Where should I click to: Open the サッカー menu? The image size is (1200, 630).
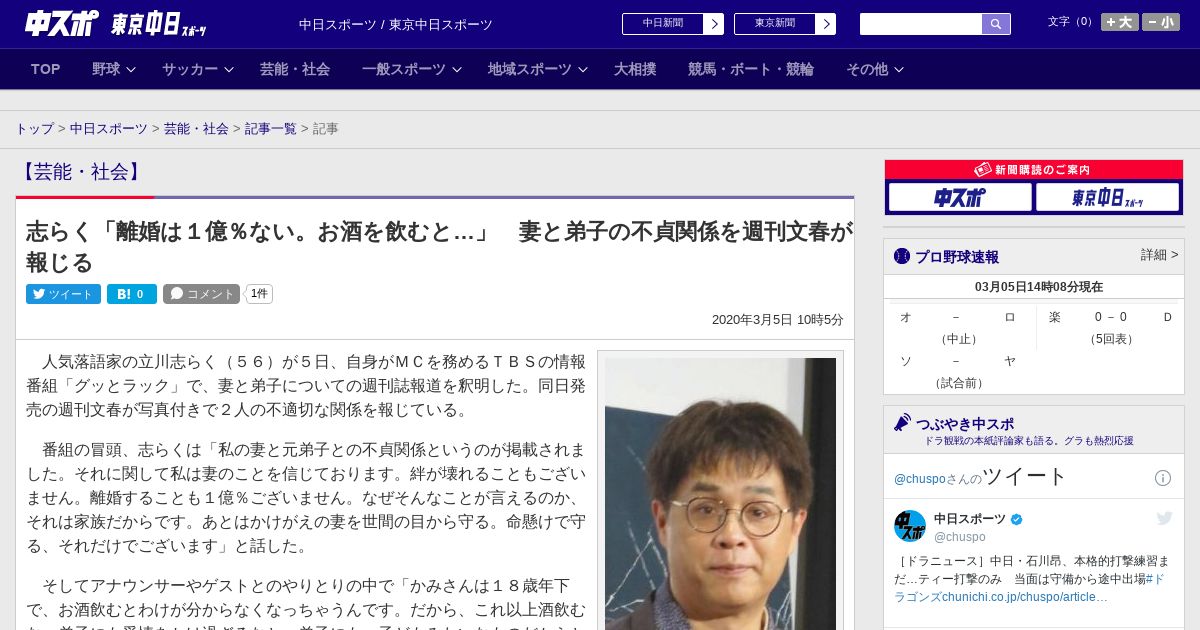click(190, 69)
